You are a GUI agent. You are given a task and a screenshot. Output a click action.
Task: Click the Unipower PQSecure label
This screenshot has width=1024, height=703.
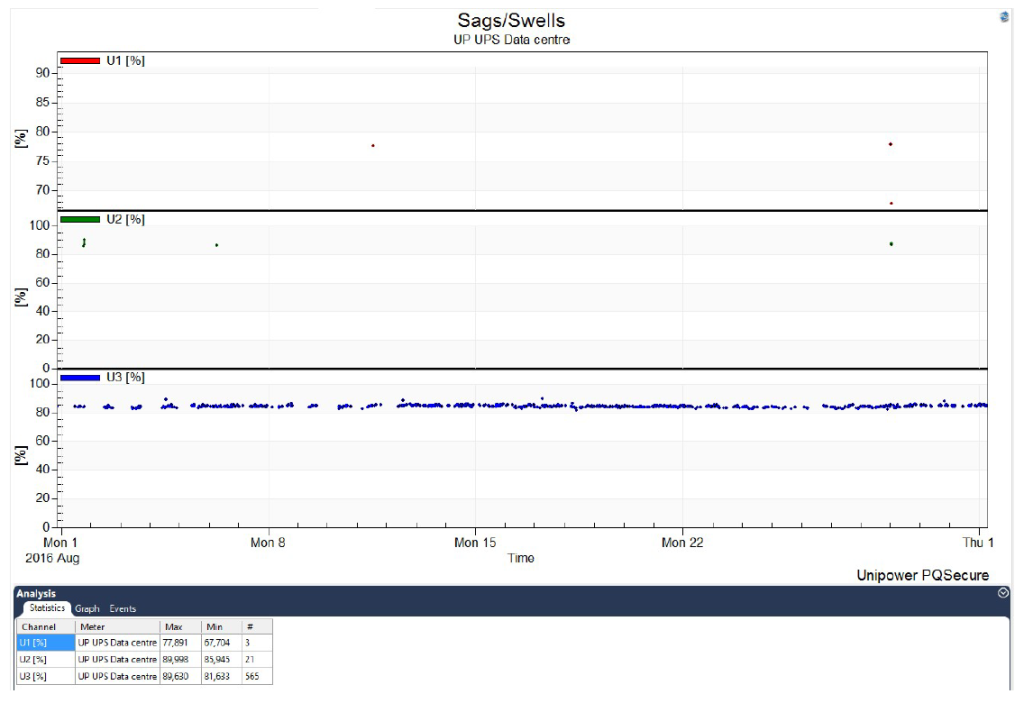pos(923,576)
